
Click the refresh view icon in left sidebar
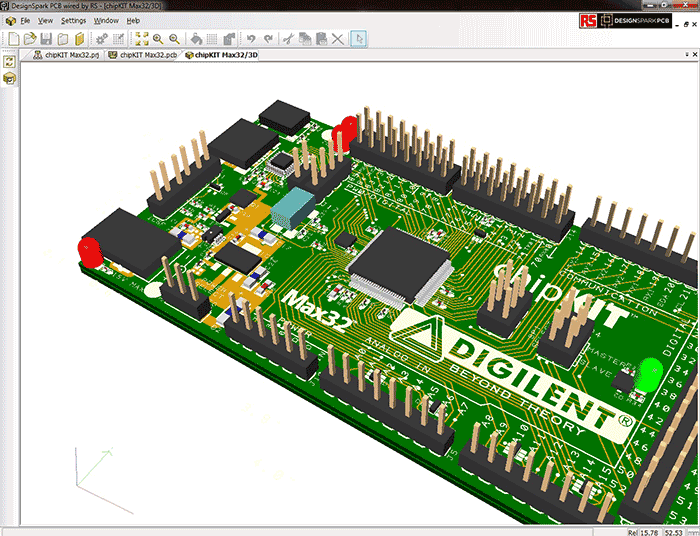9,62
